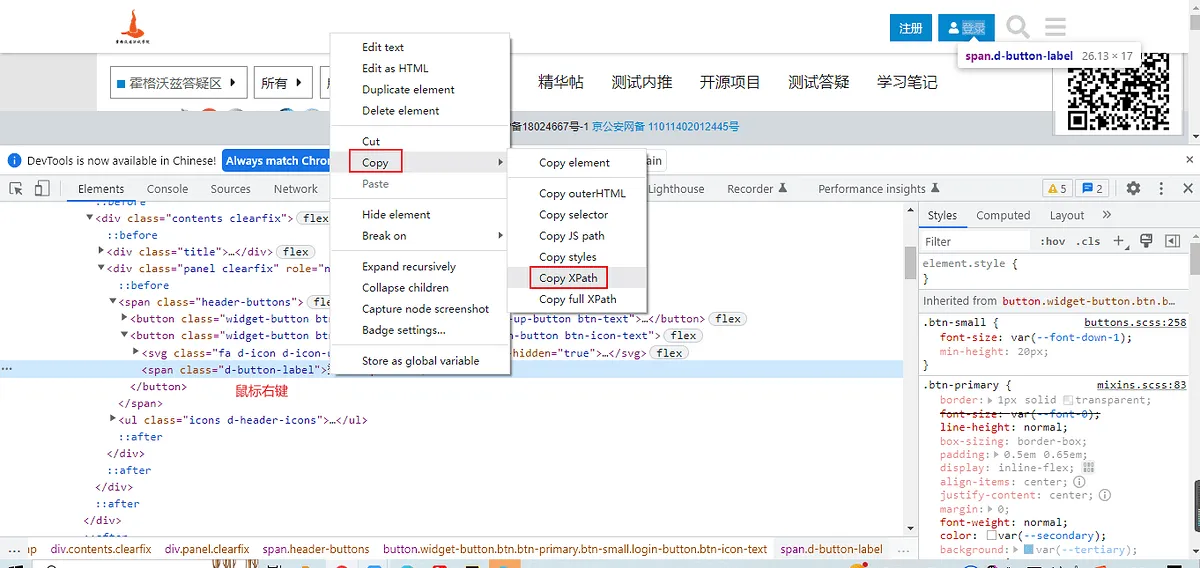Click the transparent border color swatch

tap(1068, 400)
